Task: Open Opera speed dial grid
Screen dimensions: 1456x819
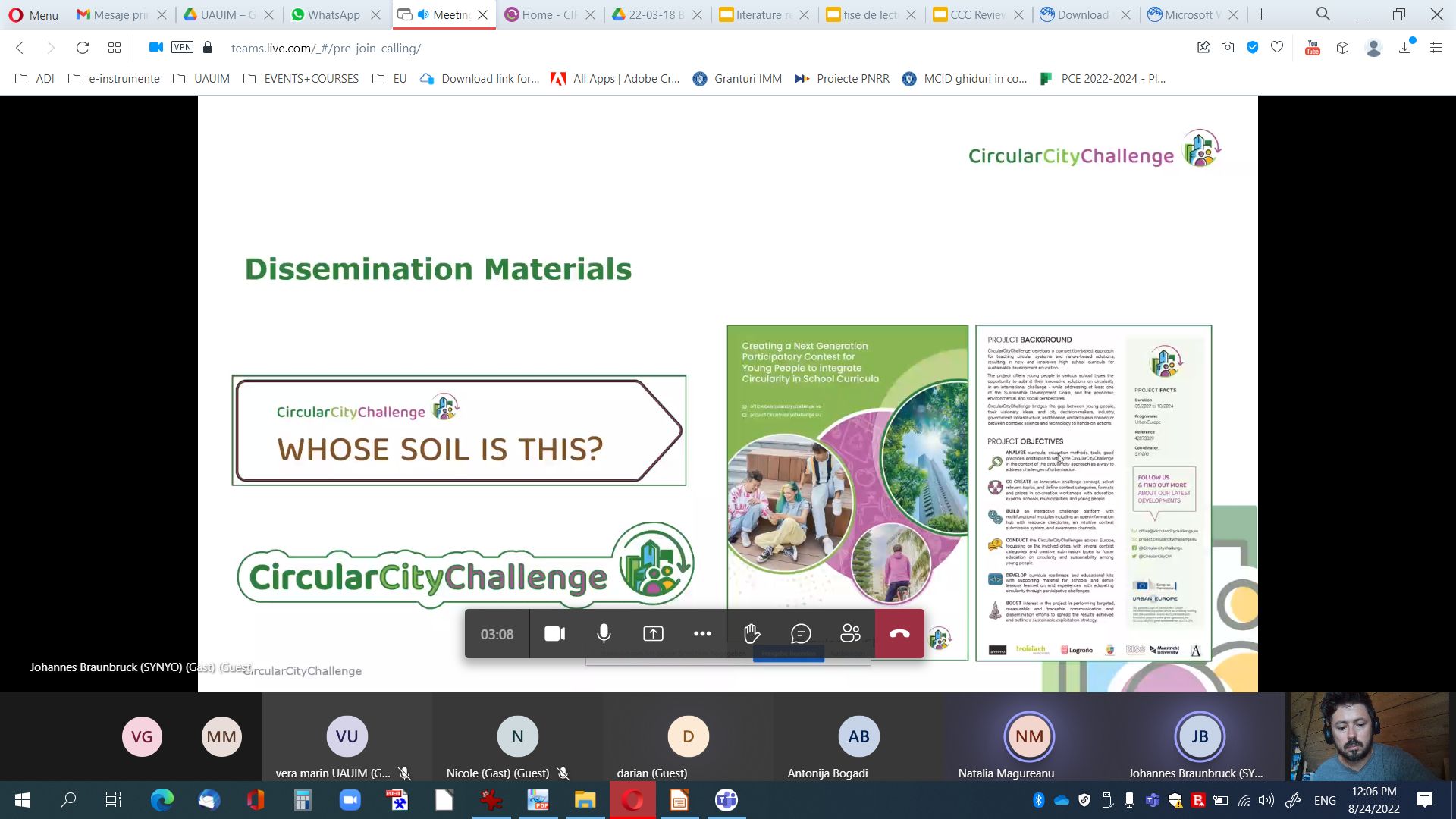Action: 115,48
